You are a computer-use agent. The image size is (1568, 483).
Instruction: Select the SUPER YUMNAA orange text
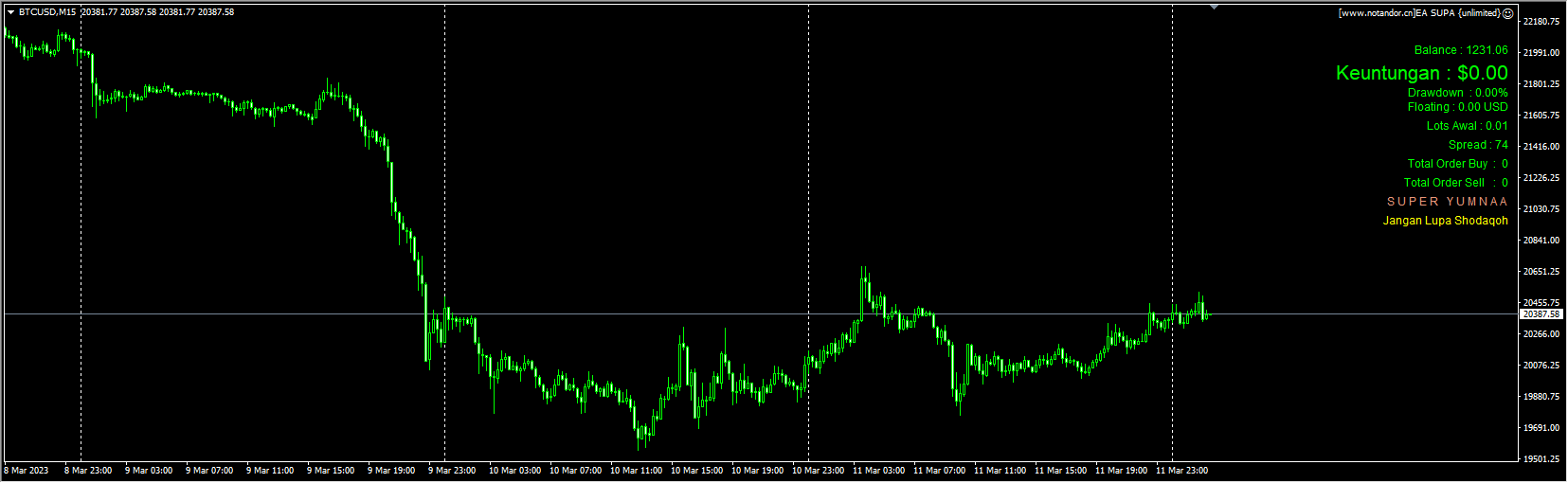tap(1447, 202)
